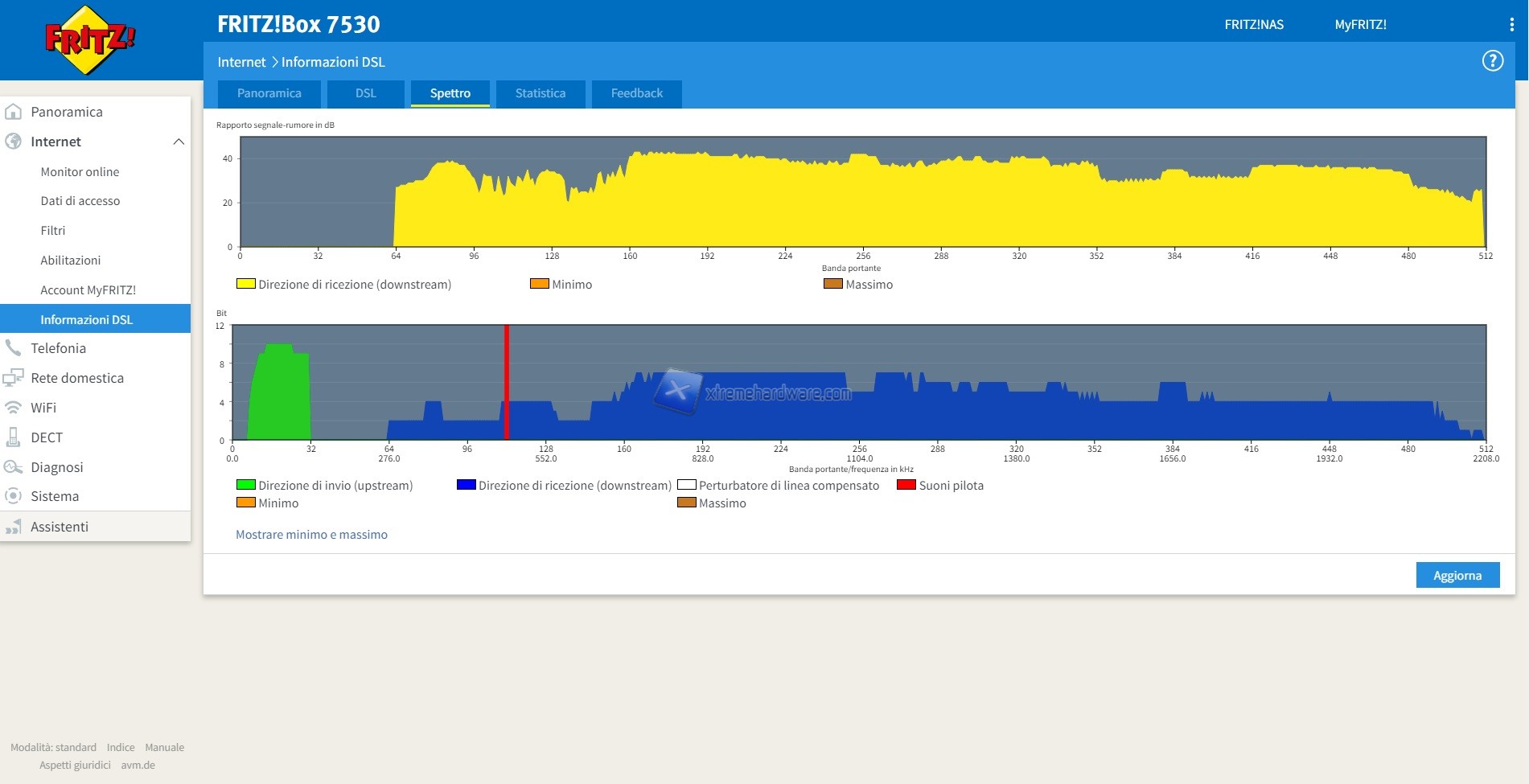The width and height of the screenshot is (1529, 784).
Task: Open the three-dot options menu
Action: (1511, 25)
